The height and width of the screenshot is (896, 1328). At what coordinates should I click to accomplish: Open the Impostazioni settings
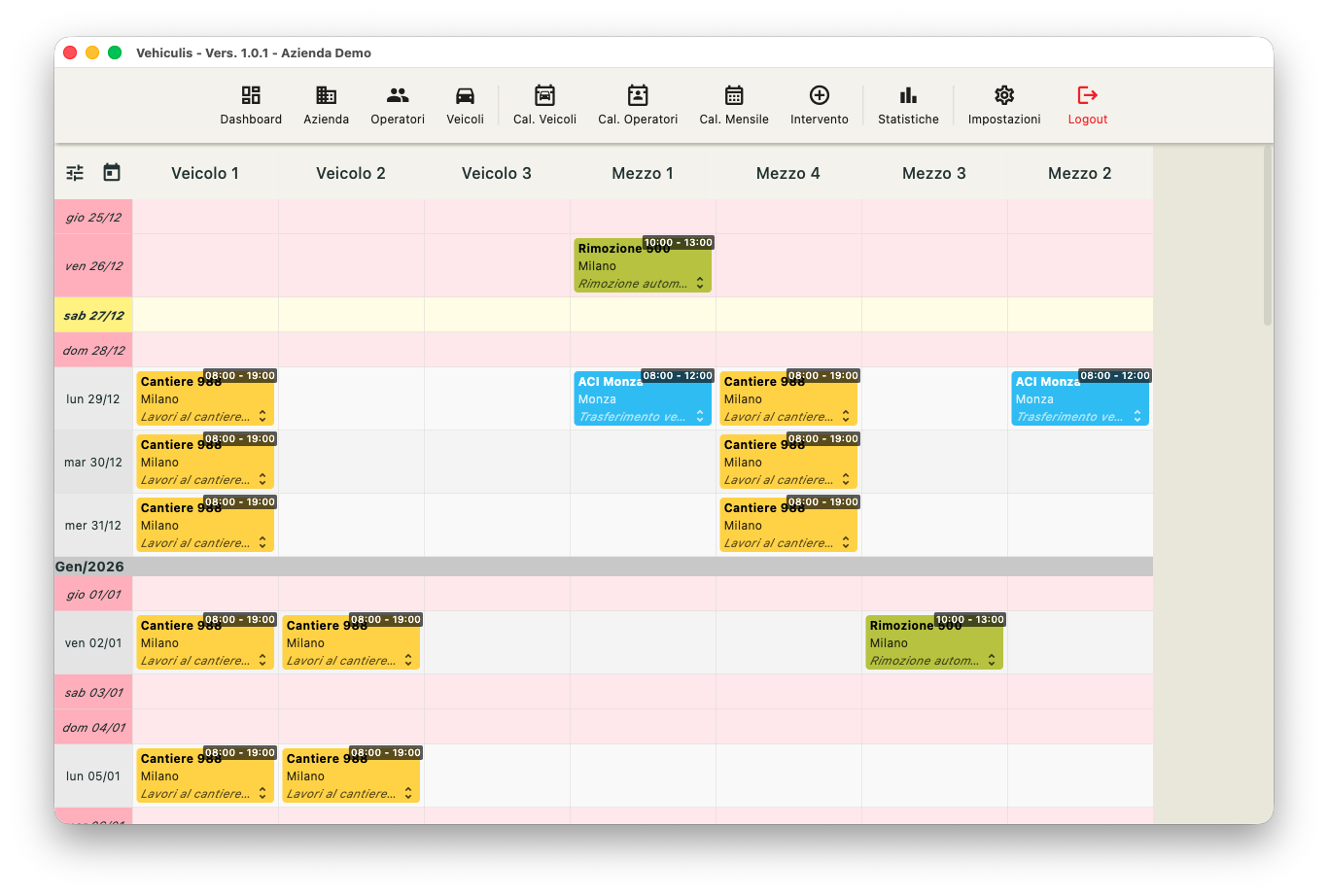click(x=1003, y=105)
